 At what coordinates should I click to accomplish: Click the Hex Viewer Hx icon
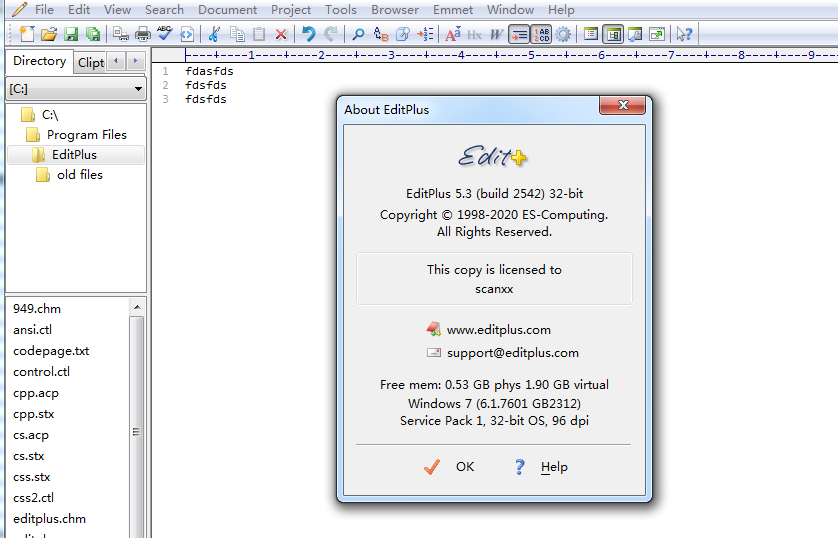tap(474, 34)
